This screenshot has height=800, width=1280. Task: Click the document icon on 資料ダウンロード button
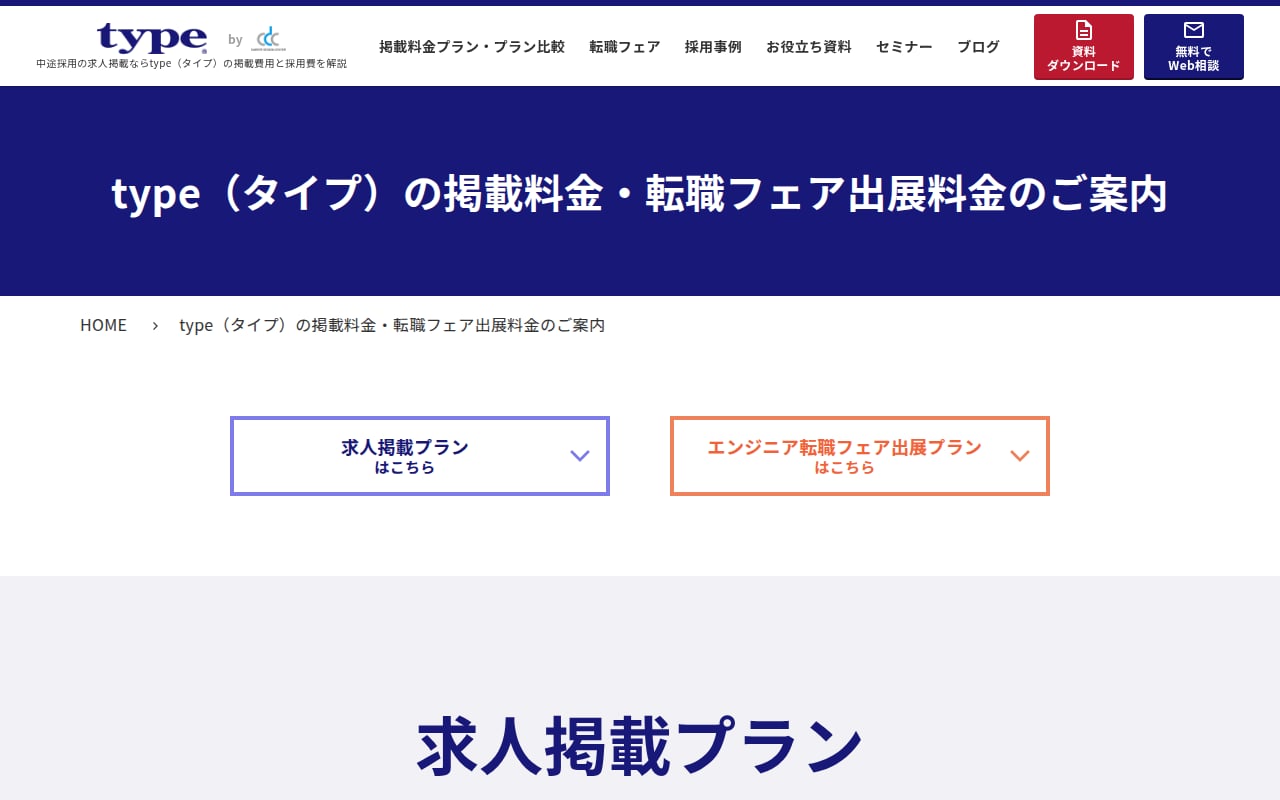[x=1083, y=30]
